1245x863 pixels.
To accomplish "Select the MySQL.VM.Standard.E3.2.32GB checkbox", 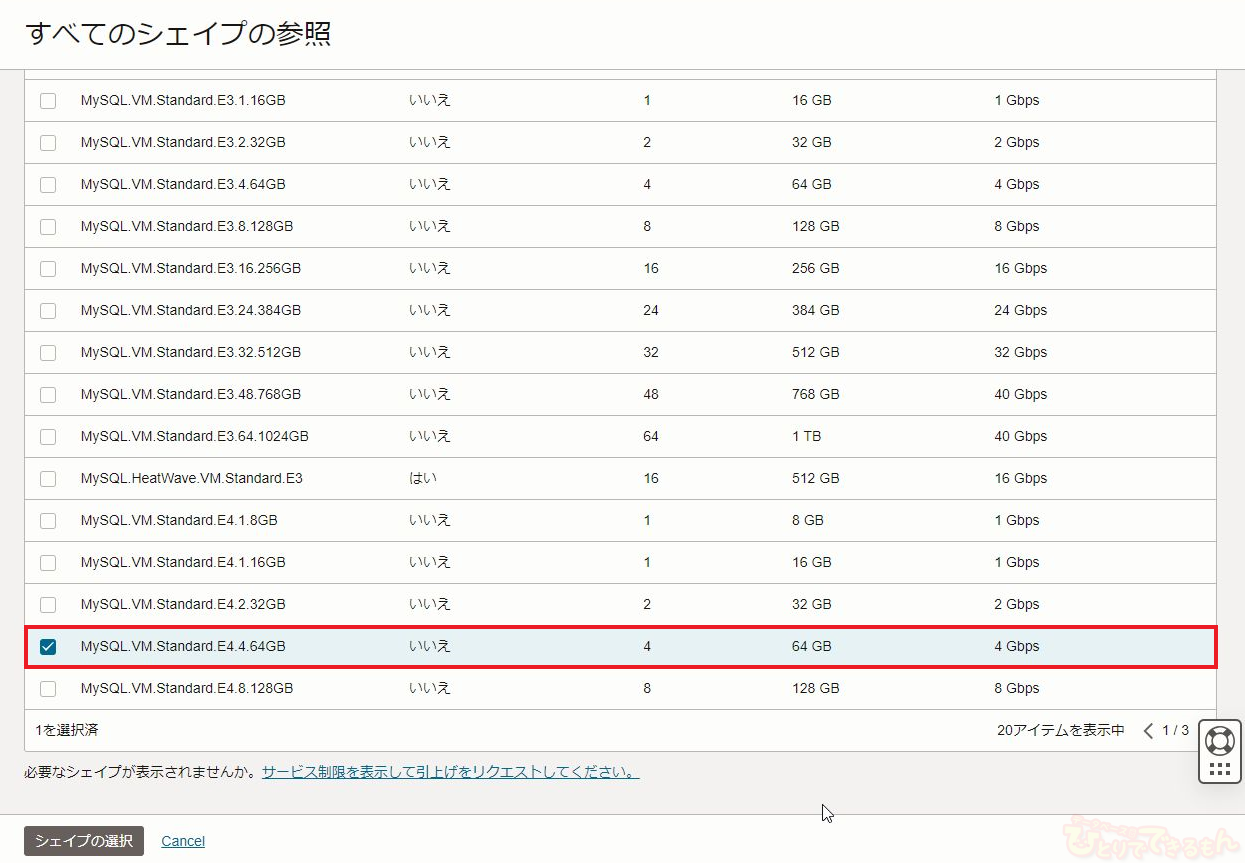I will coord(48,143).
